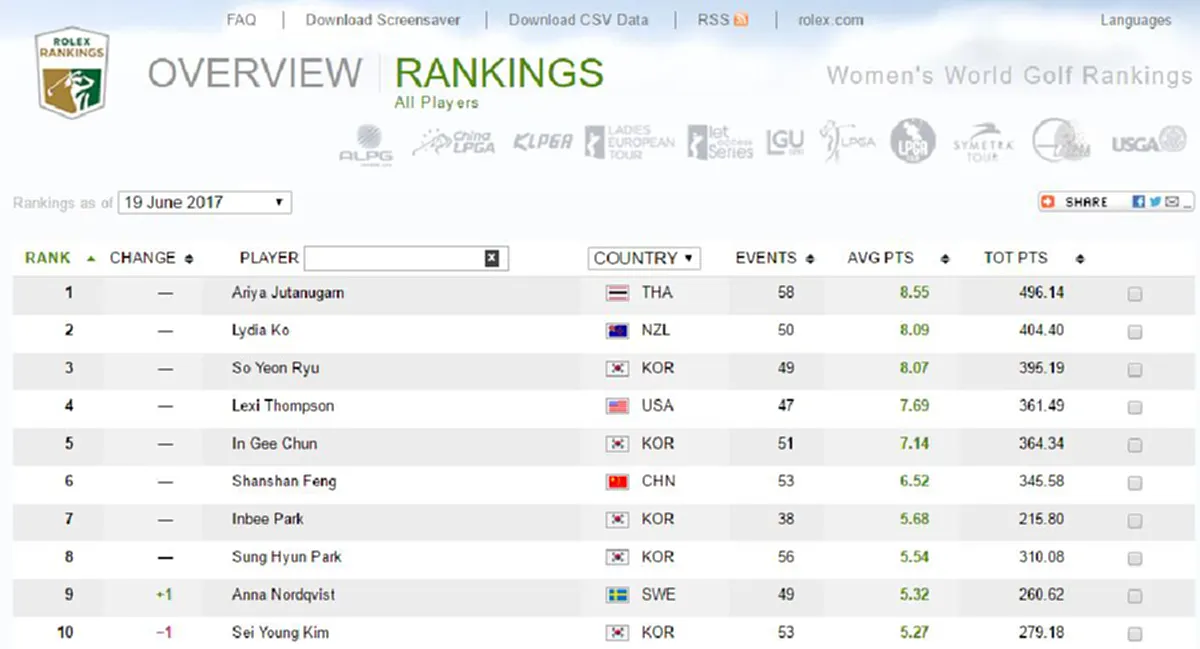The width and height of the screenshot is (1200, 649).
Task: Click the orange plus Share icon
Action: click(1048, 202)
